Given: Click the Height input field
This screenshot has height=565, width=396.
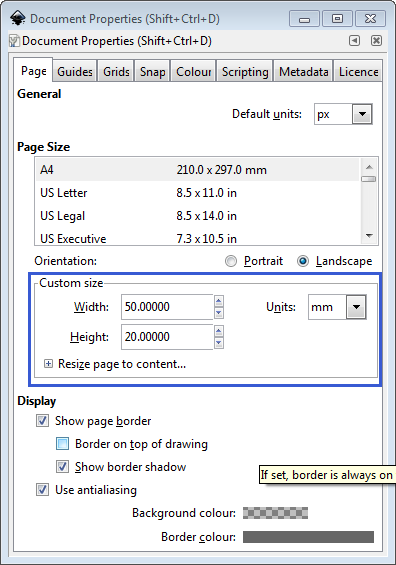Looking at the screenshot, I should [167, 337].
